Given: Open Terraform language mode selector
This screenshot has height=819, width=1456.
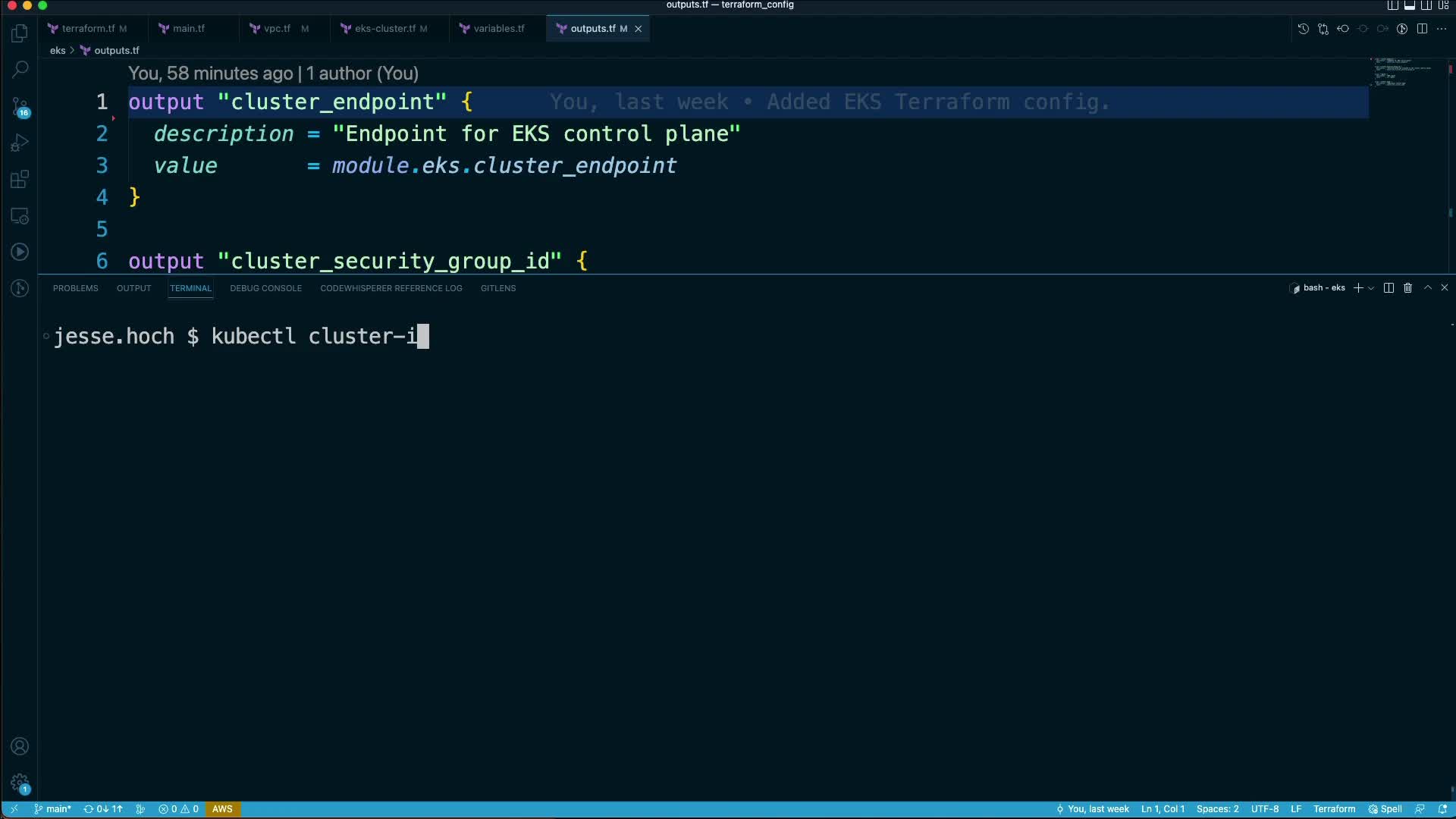Looking at the screenshot, I should point(1334,809).
